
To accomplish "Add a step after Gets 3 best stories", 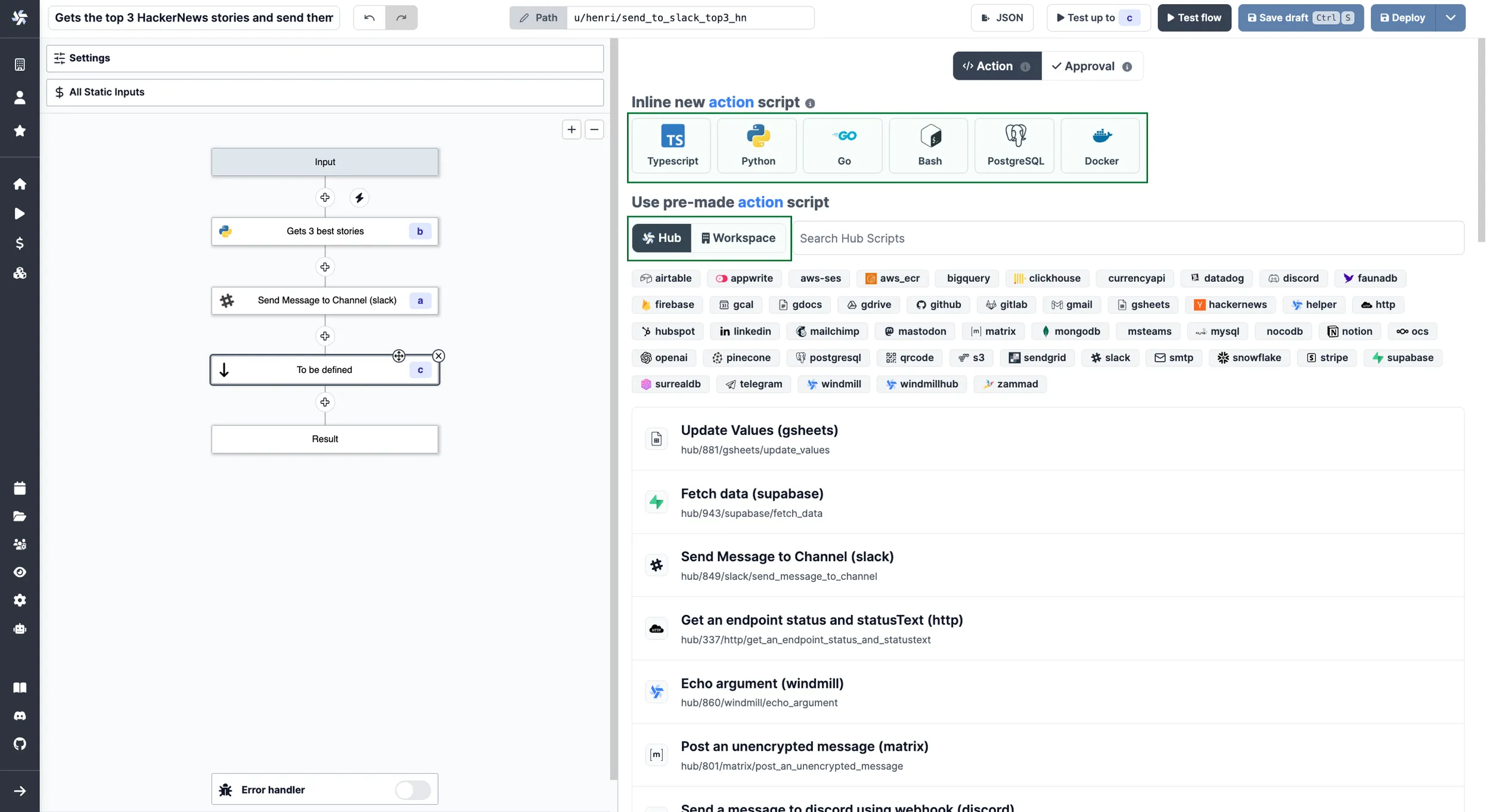I will [x=325, y=267].
